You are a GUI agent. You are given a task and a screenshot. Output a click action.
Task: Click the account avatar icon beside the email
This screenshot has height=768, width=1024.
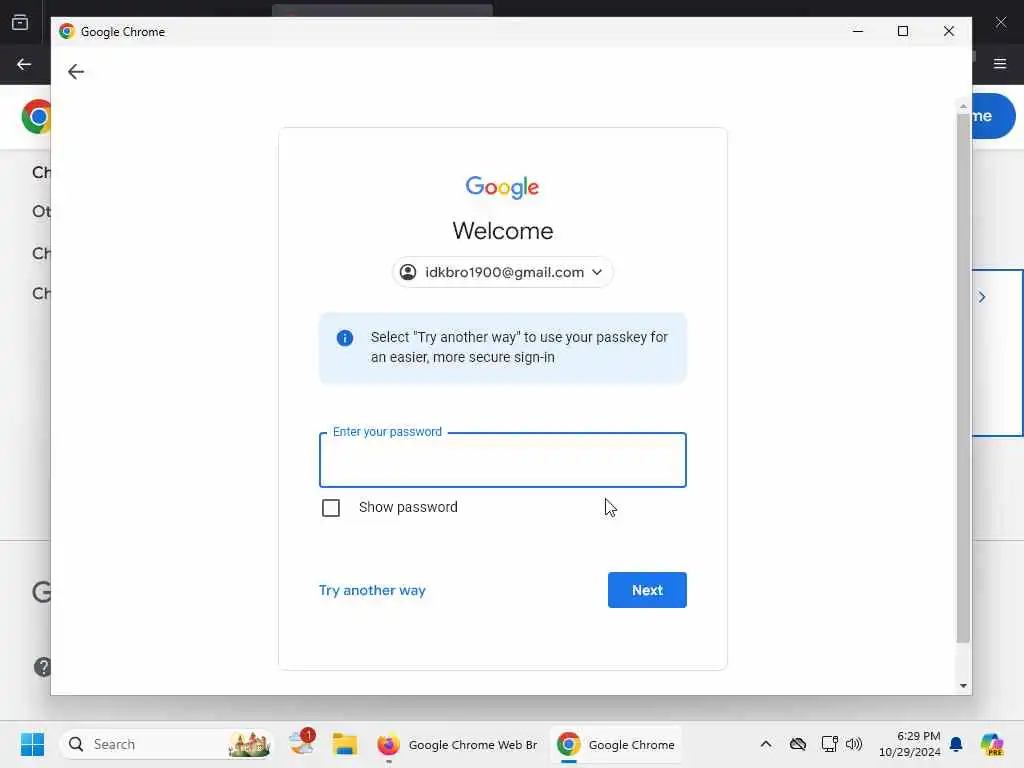tap(408, 272)
